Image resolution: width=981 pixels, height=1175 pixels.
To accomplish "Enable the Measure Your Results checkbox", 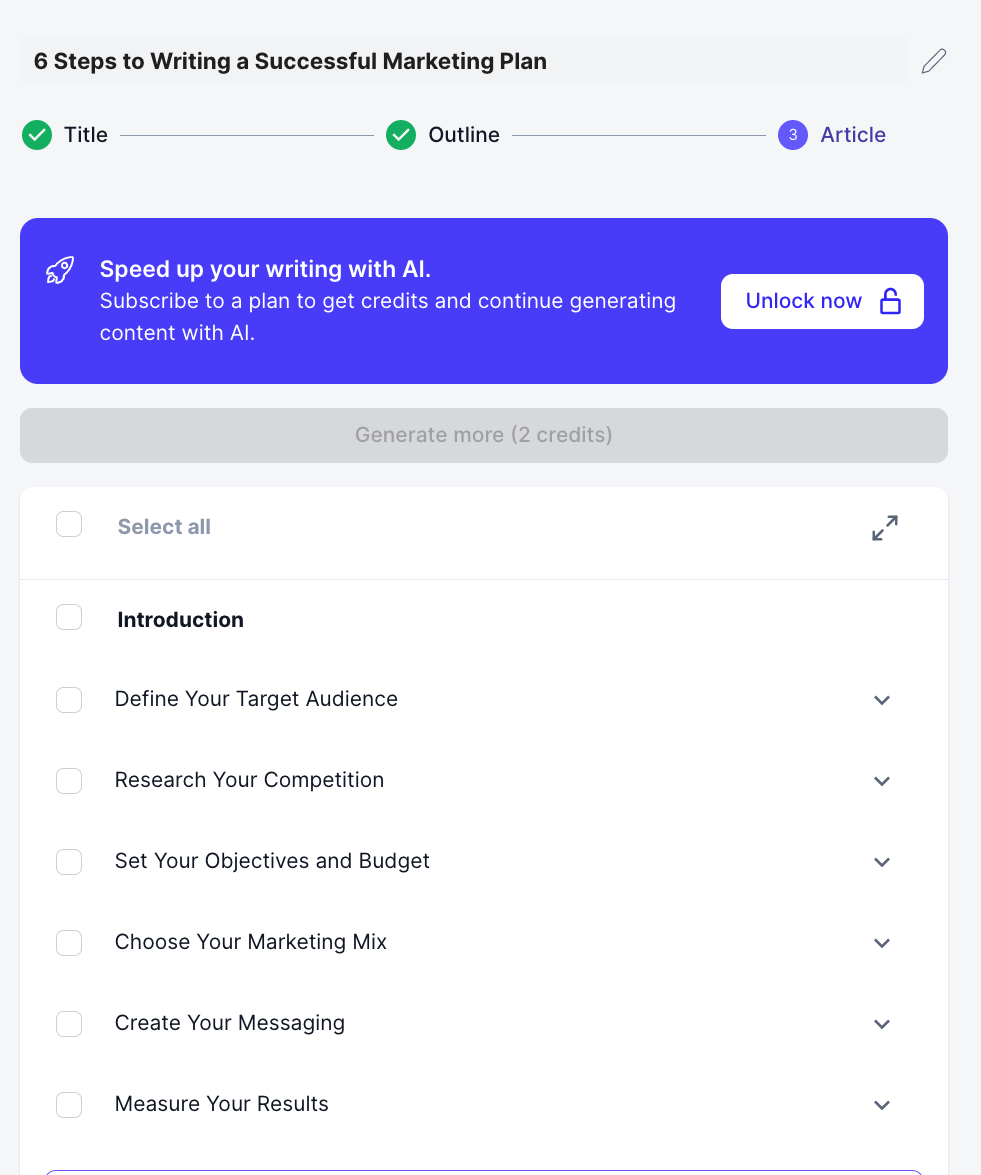I will point(69,1105).
